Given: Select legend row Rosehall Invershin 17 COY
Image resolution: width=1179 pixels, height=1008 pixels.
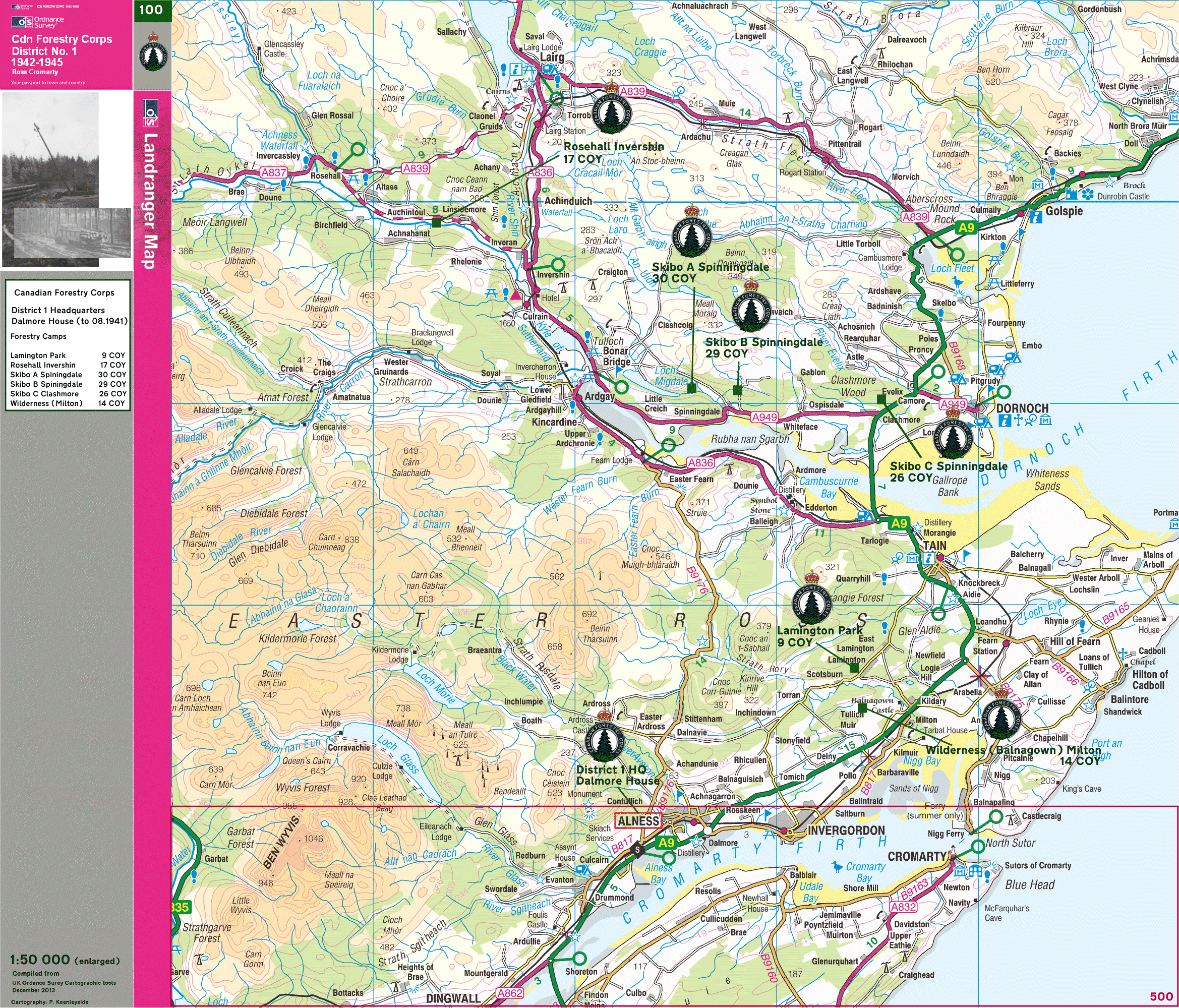Looking at the screenshot, I should 68,365.
